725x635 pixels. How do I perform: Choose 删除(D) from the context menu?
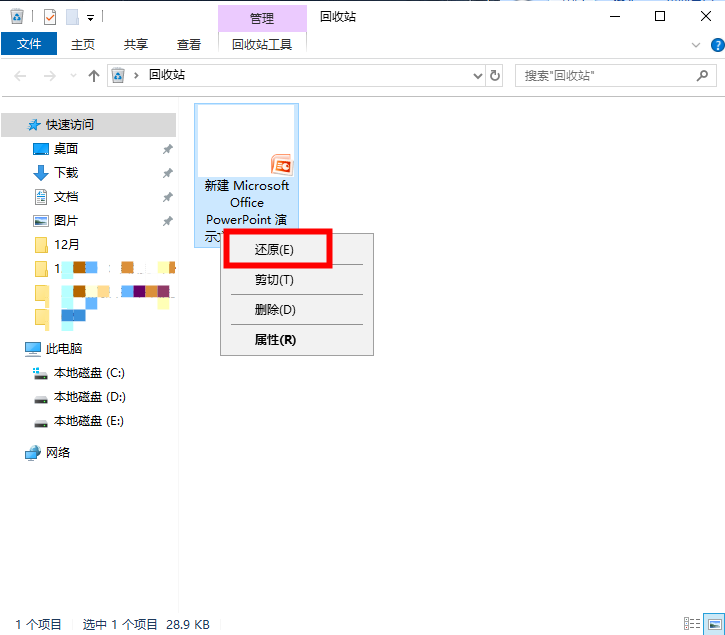(x=296, y=309)
